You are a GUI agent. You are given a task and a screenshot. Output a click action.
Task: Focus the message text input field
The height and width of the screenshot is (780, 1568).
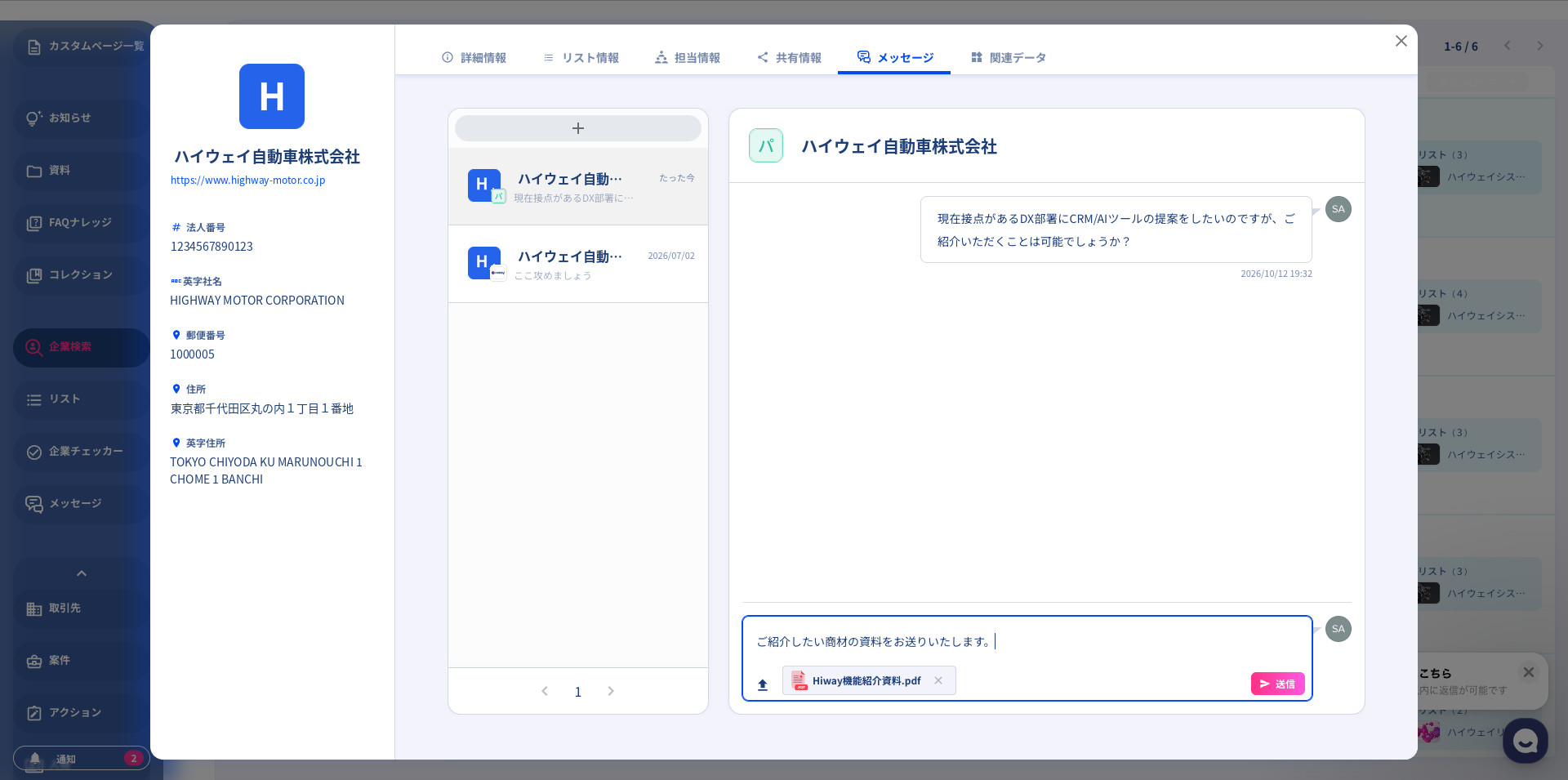1027,642
